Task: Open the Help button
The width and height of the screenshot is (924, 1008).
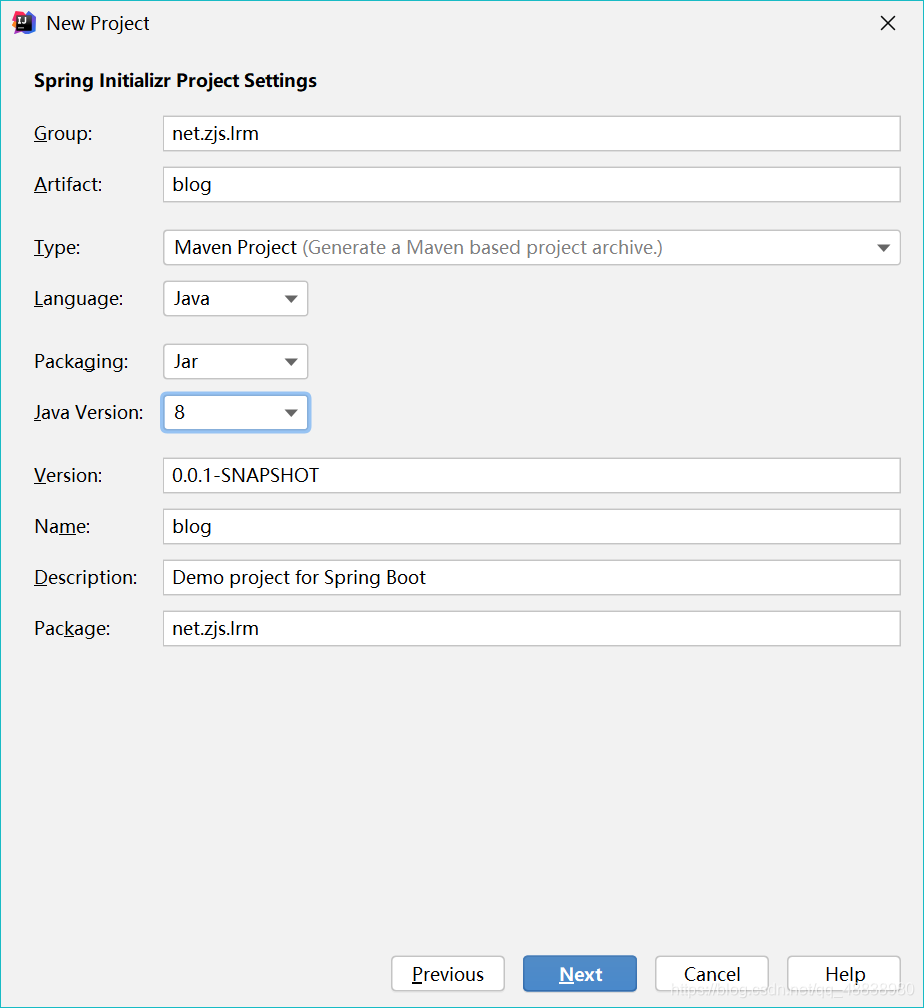Action: (844, 974)
